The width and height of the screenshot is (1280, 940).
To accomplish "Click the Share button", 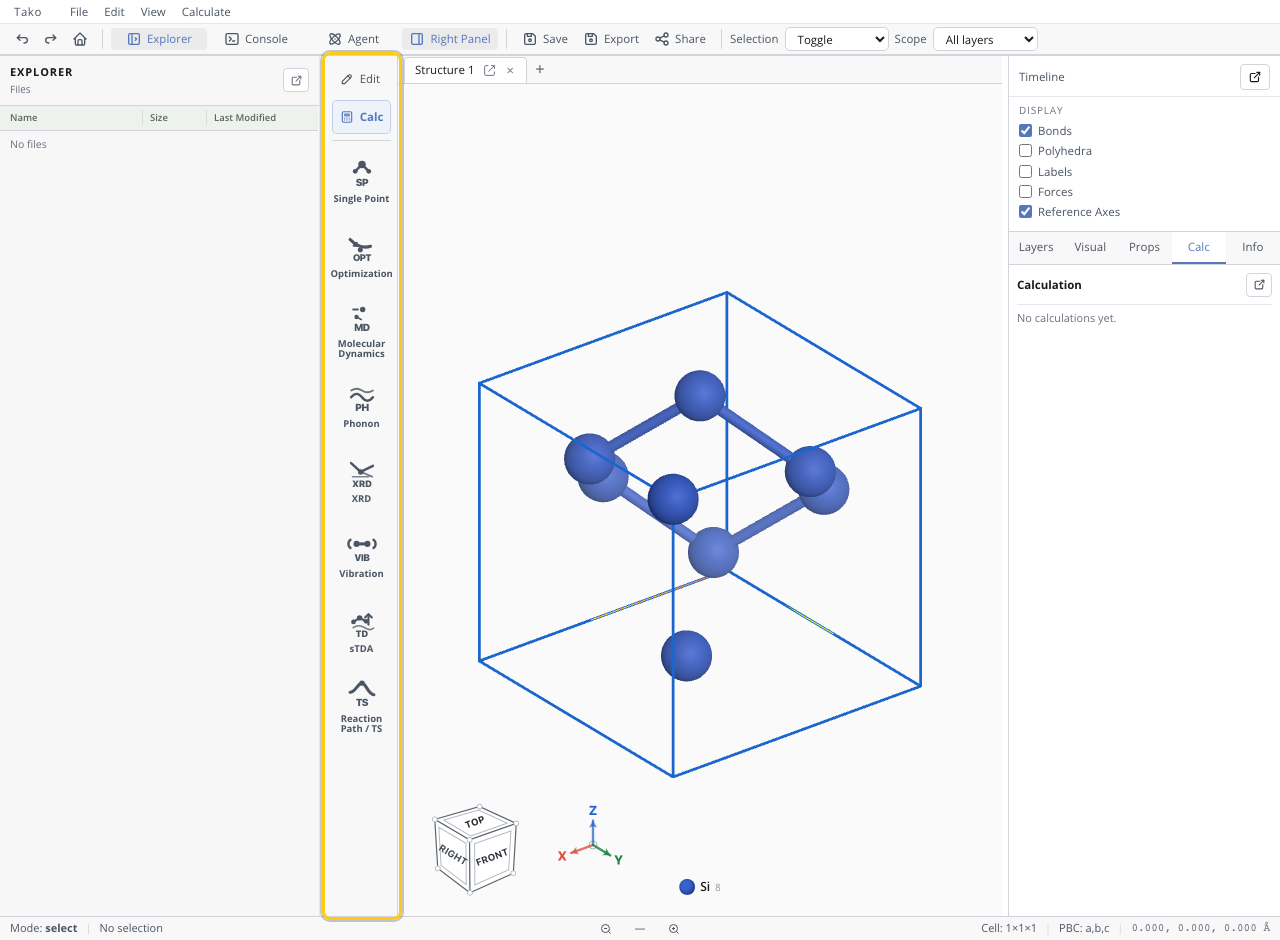I will click(680, 39).
